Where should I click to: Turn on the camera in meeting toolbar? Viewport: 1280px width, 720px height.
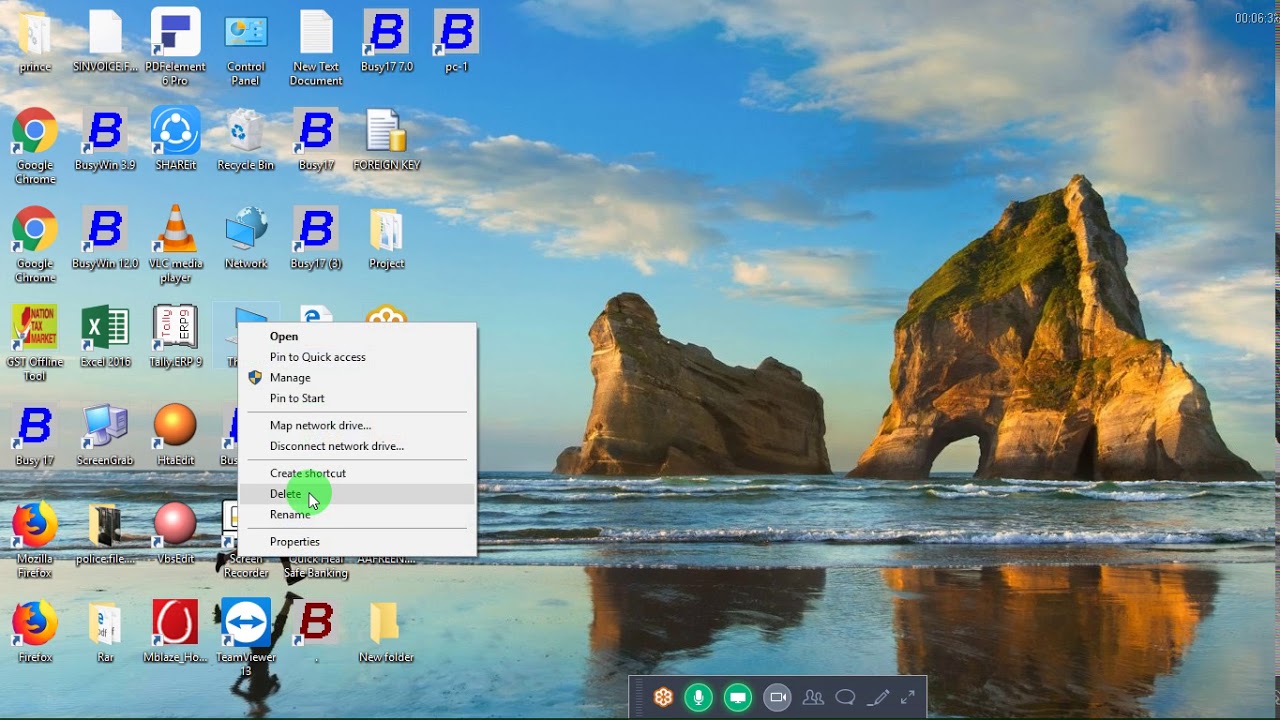pyautogui.click(x=777, y=697)
